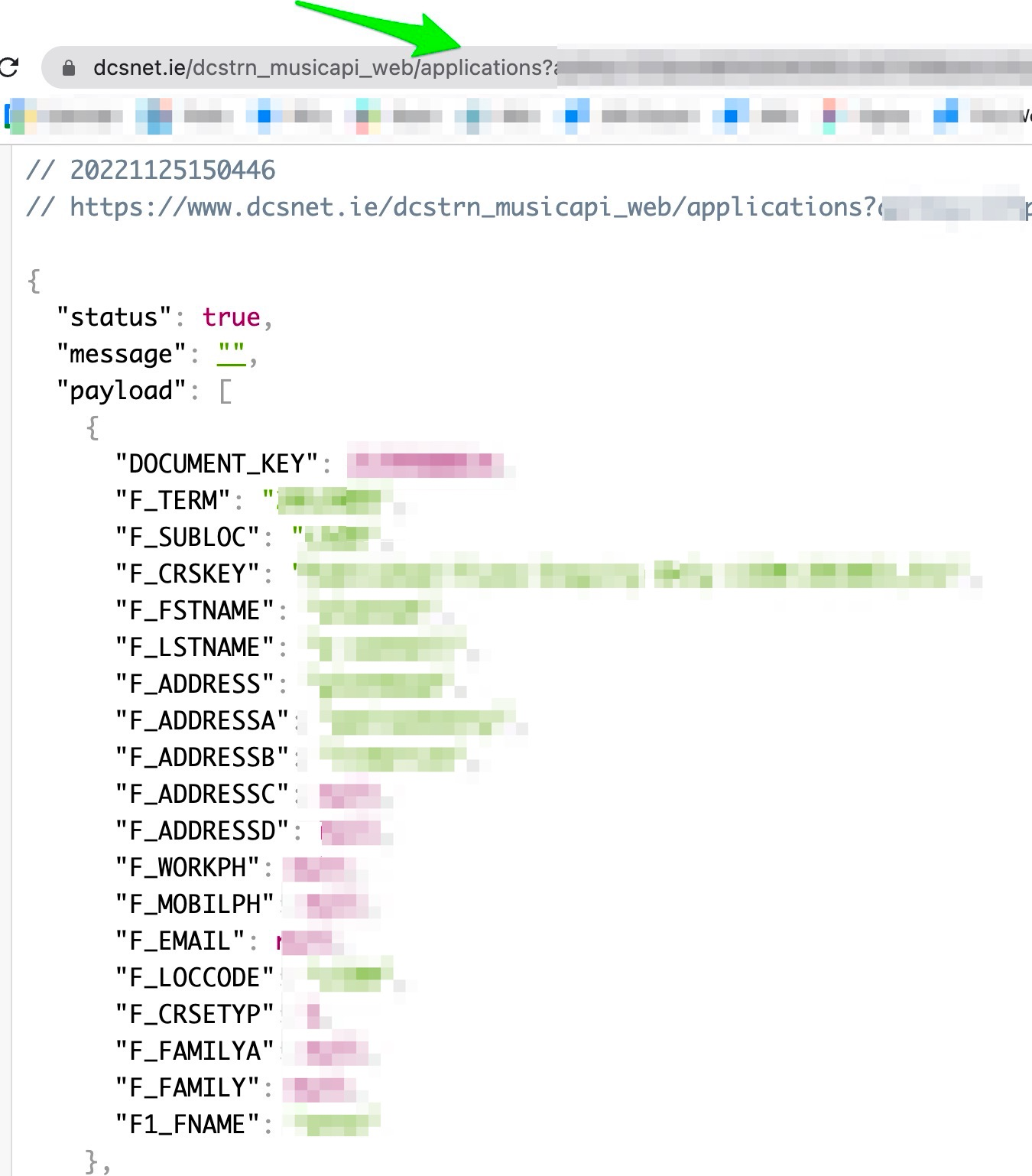Click the padlock site info icon

(69, 68)
